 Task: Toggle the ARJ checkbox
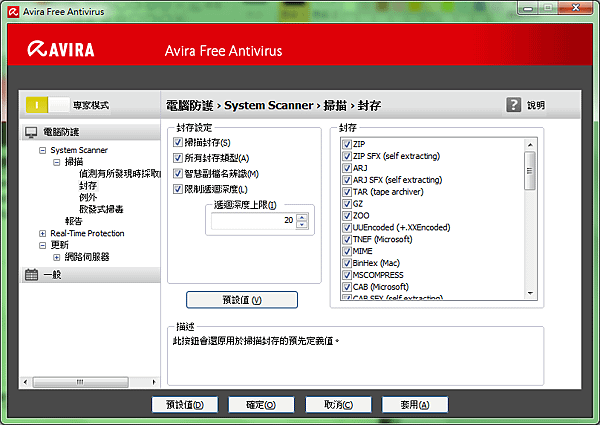tap(347, 168)
